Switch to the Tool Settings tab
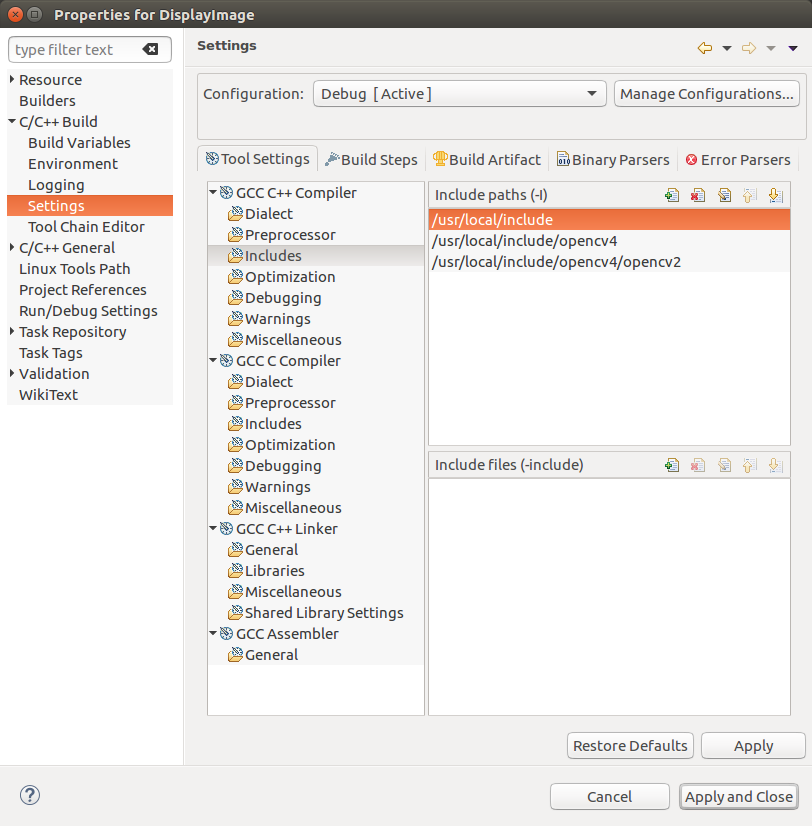 click(258, 159)
